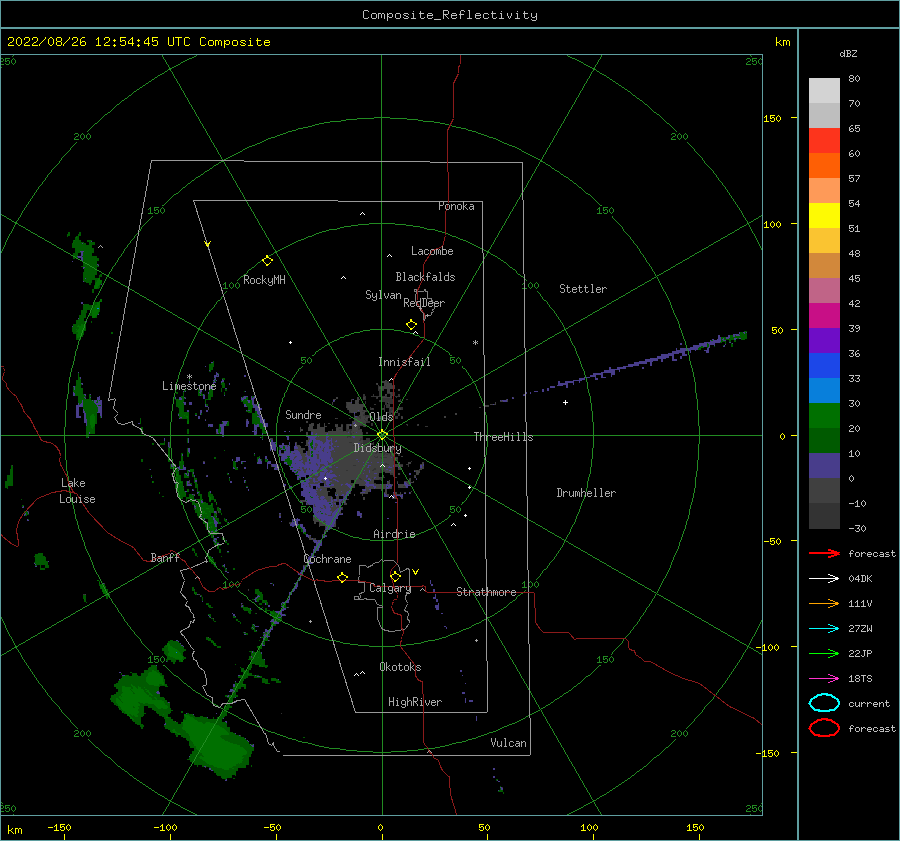The height and width of the screenshot is (841, 900).
Task: Click the asterisk marker east of Innisfail
Action: pos(475,343)
